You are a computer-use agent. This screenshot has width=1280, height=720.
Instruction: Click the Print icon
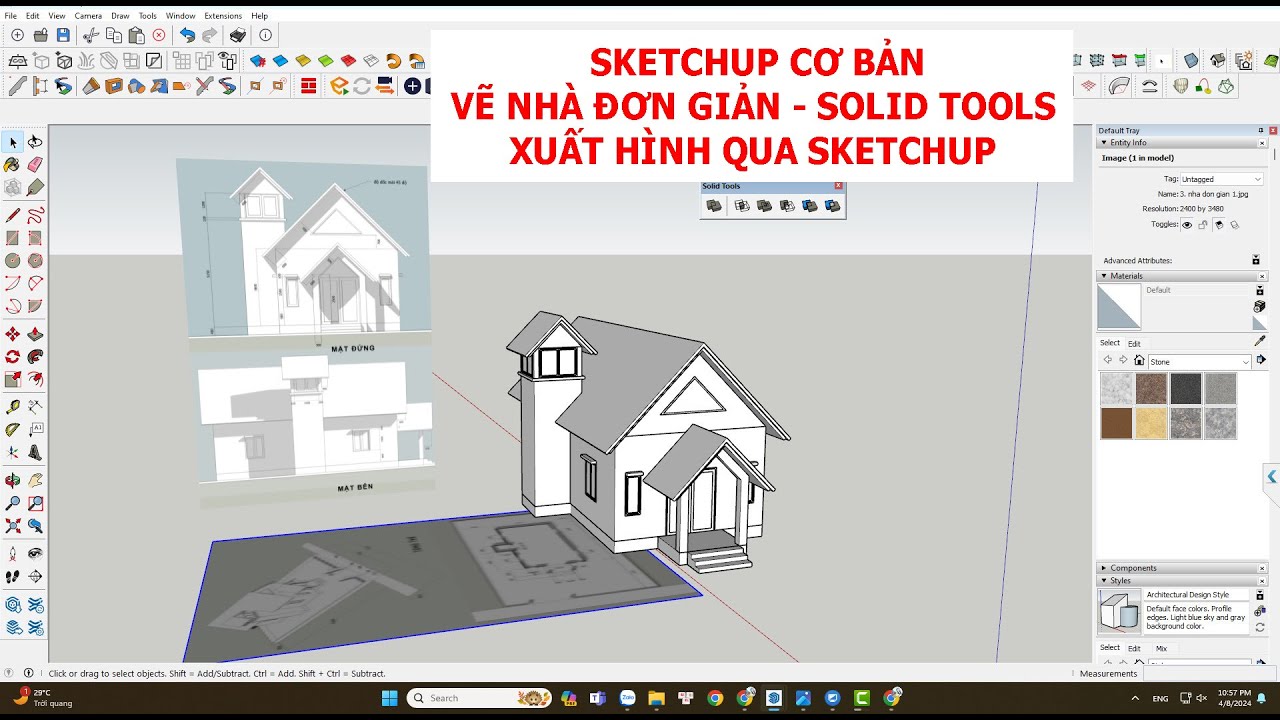[237, 35]
